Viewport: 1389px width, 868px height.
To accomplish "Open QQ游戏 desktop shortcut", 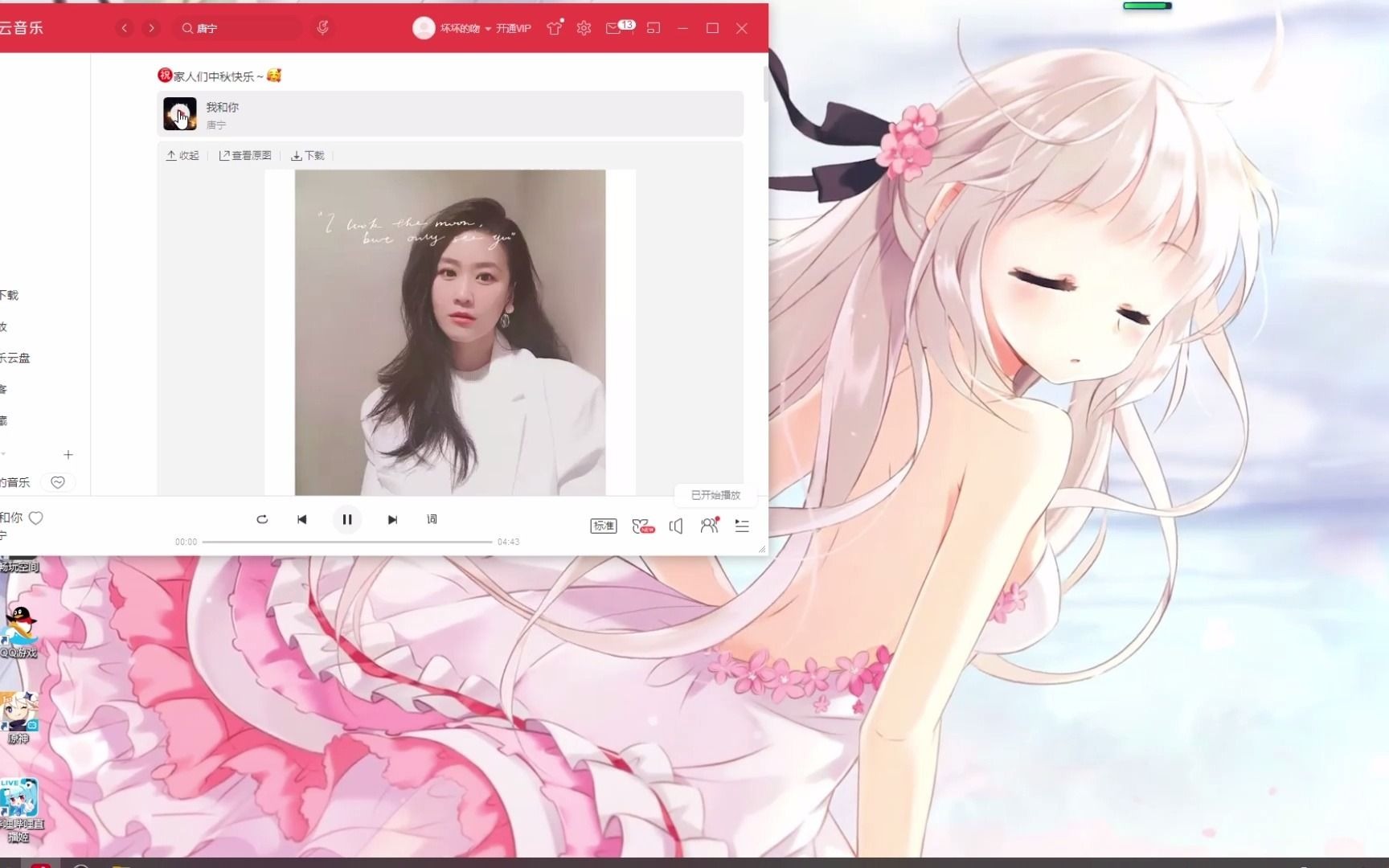I will pos(18,633).
